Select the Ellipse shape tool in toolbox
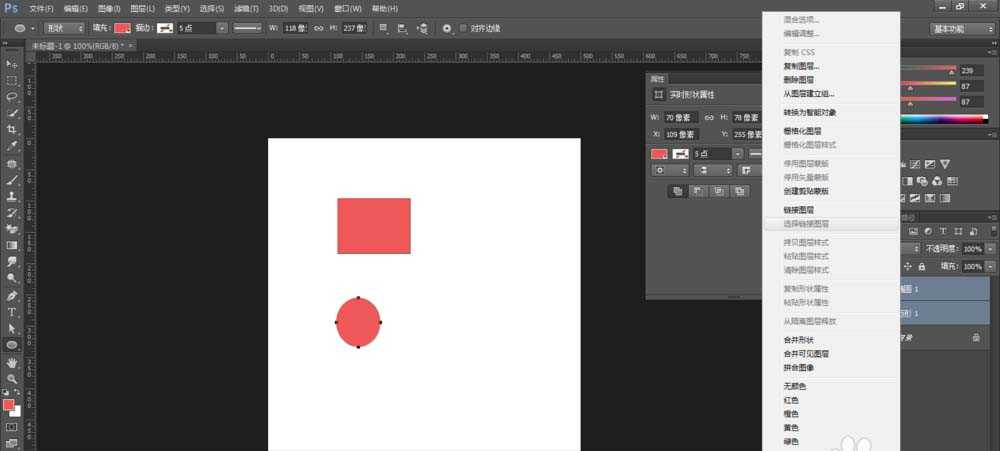 tap(12, 345)
